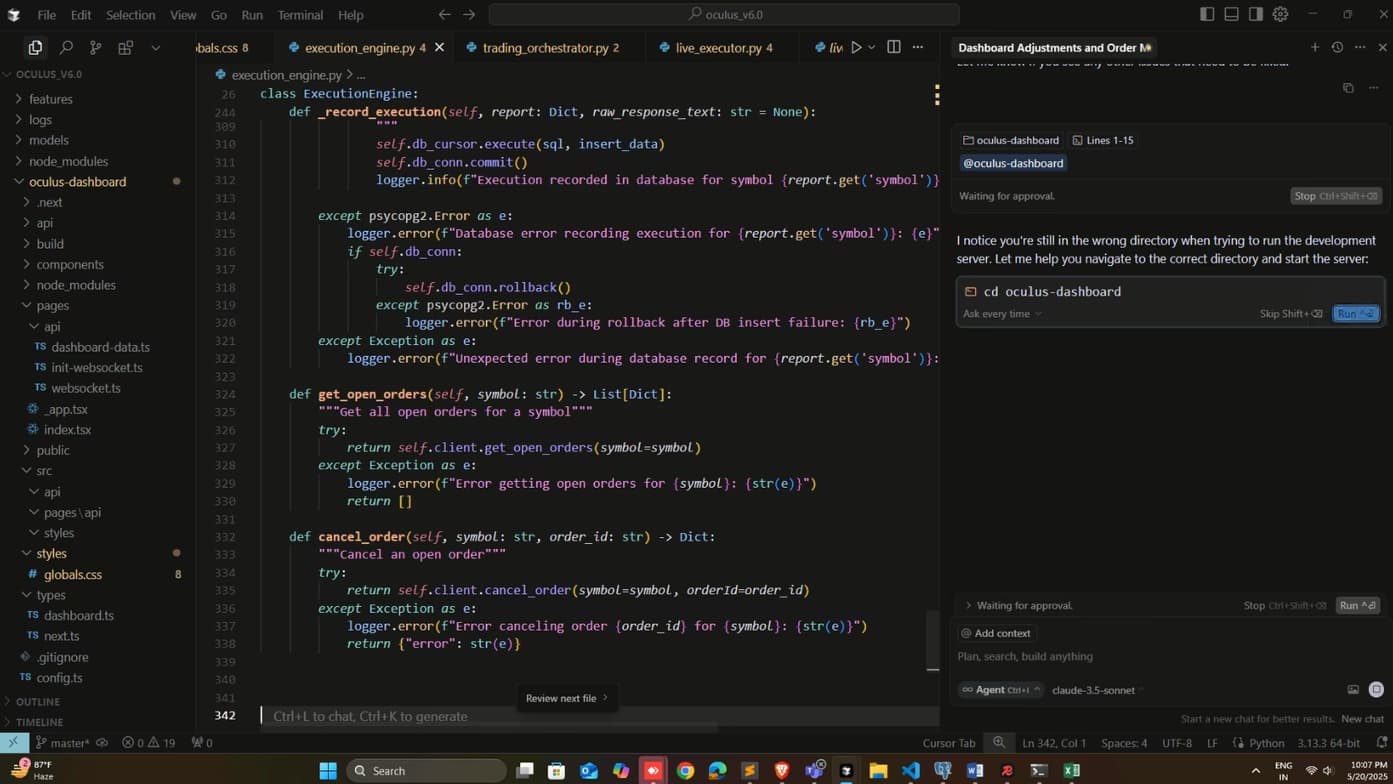Run the Python file with the play icon

(x=856, y=47)
